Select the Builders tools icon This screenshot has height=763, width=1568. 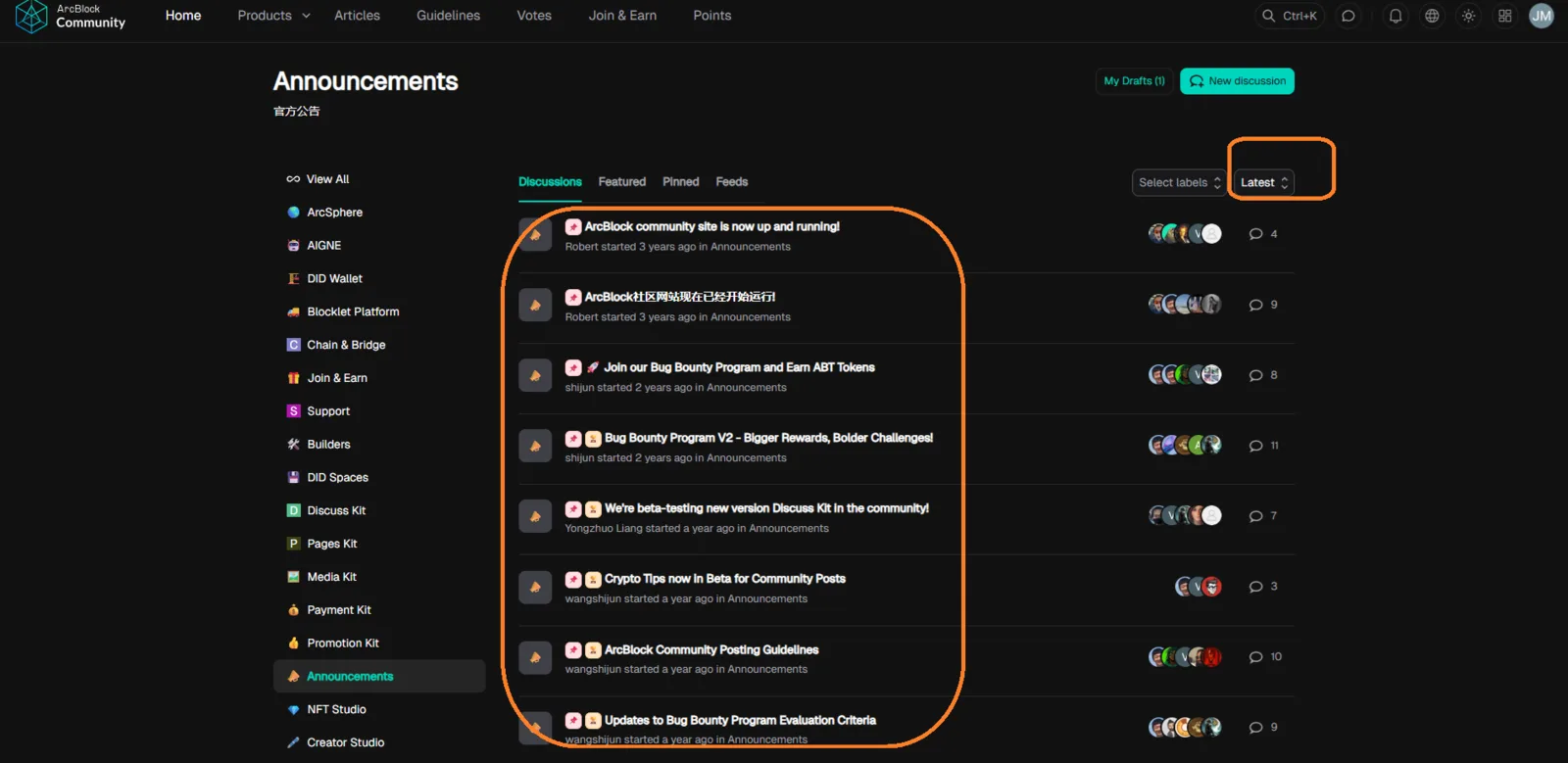(x=293, y=445)
